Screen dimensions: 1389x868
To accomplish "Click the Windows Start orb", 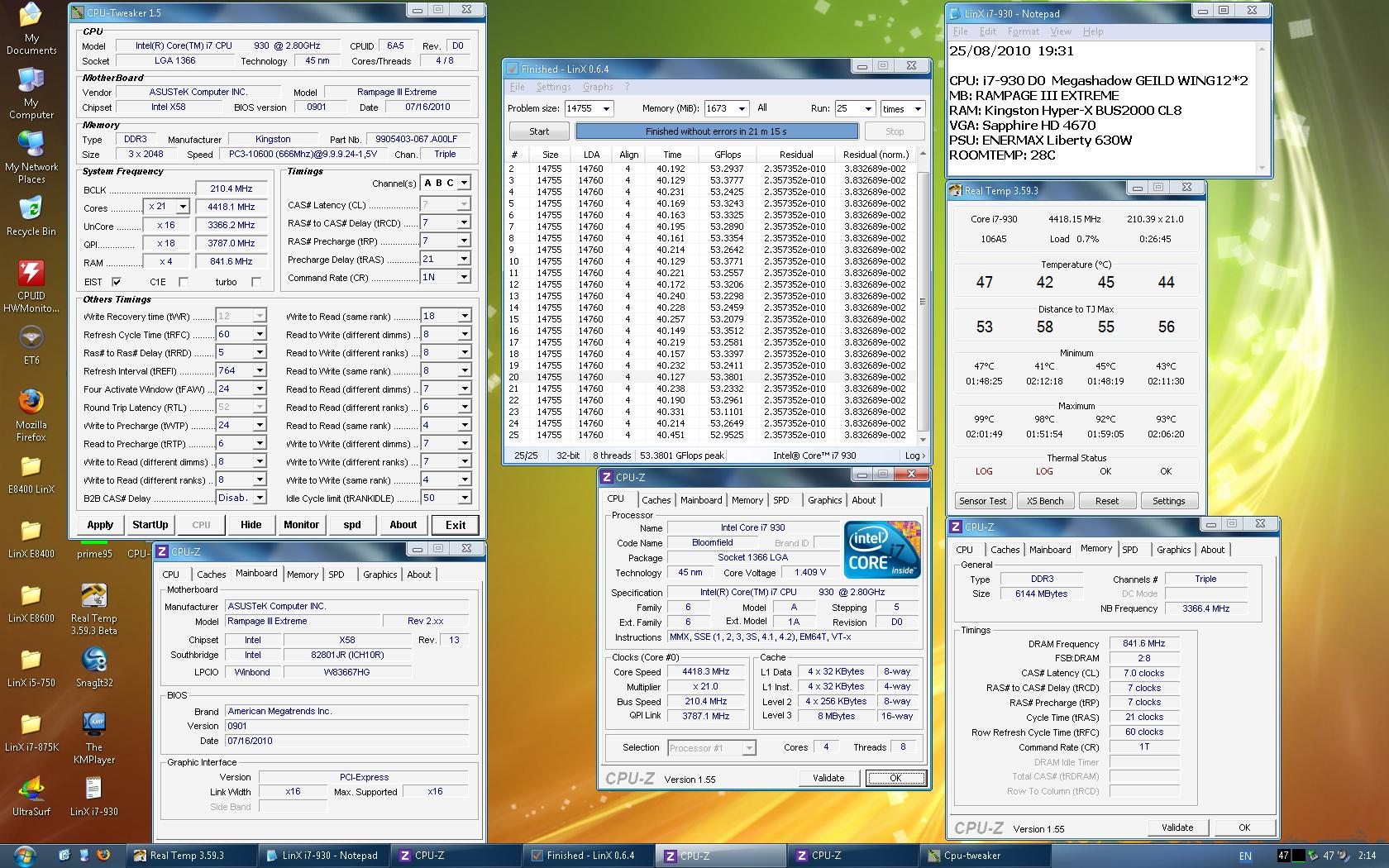I will click(x=24, y=856).
